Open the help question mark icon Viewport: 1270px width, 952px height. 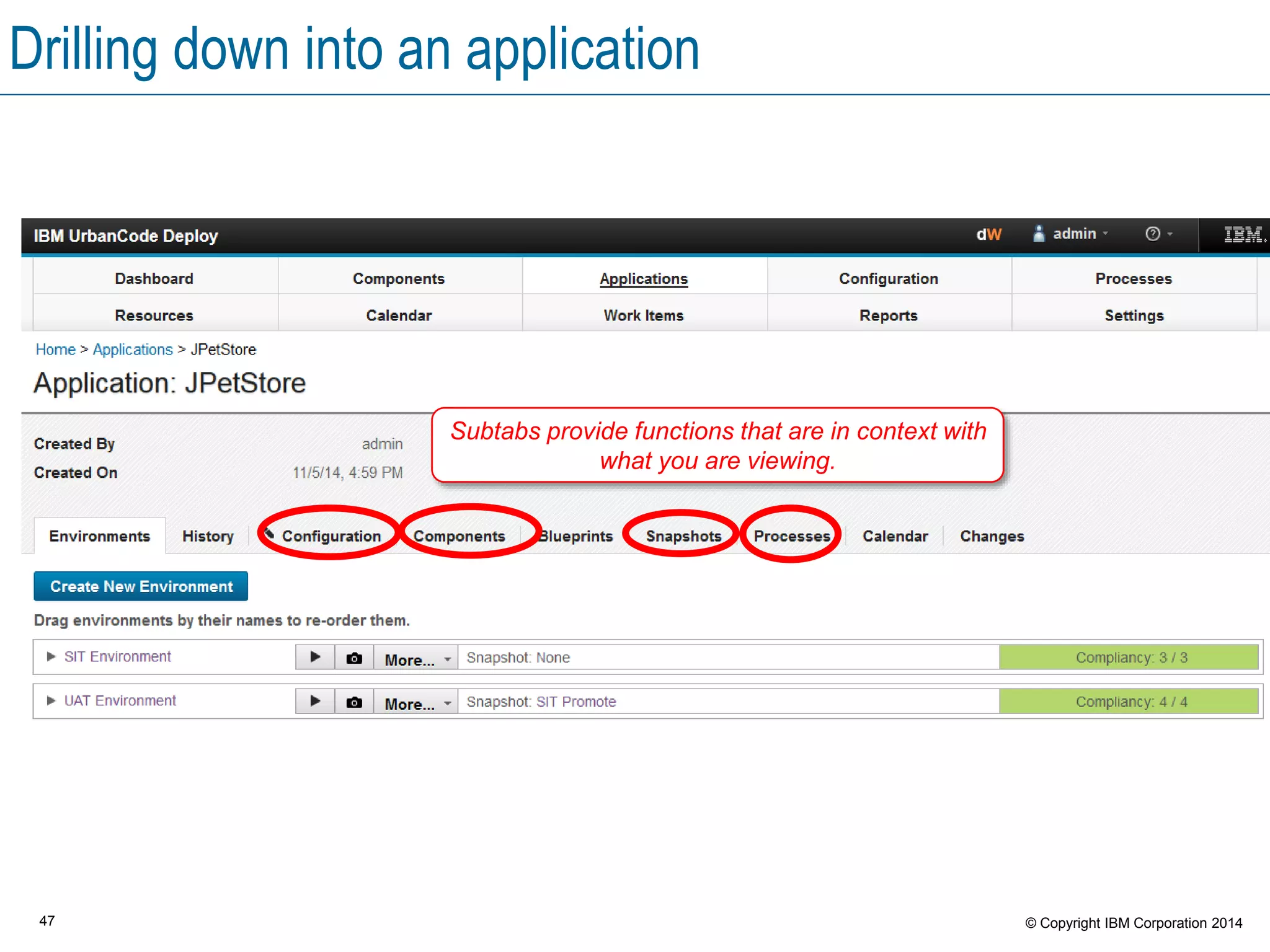click(1152, 234)
